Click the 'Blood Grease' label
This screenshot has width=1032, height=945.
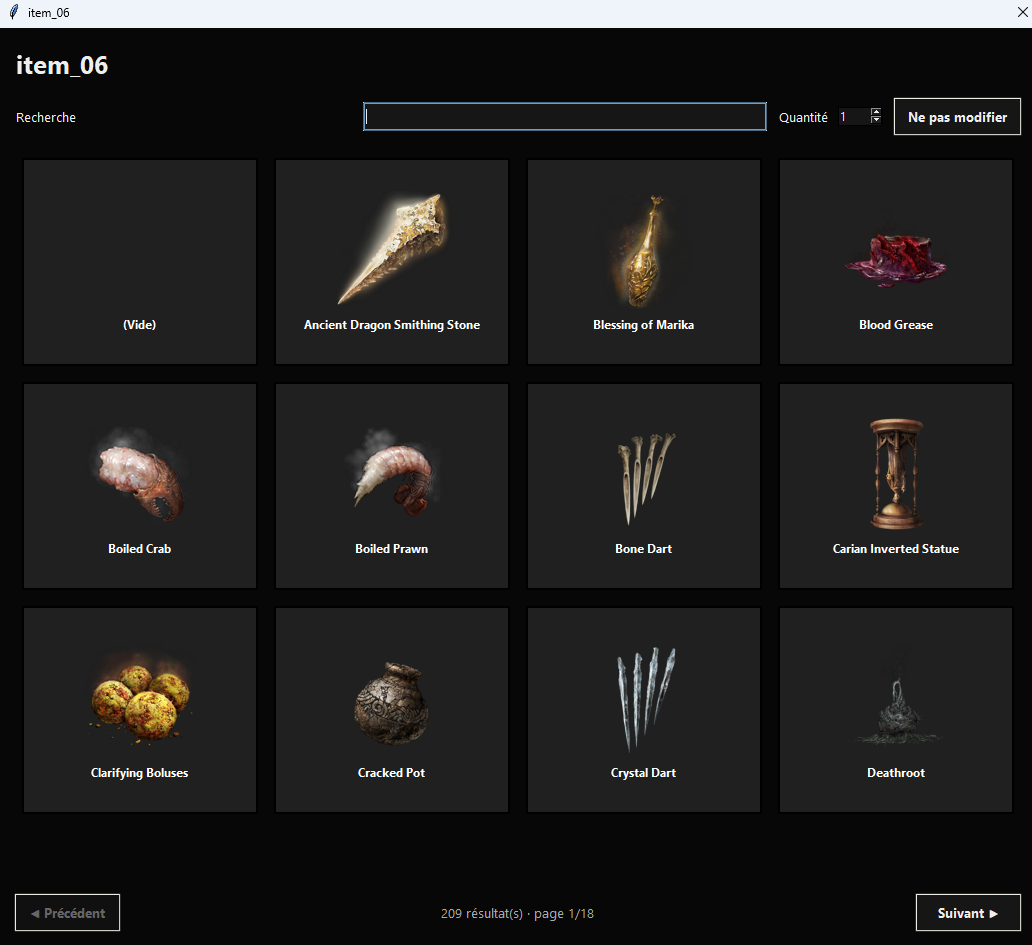click(896, 324)
